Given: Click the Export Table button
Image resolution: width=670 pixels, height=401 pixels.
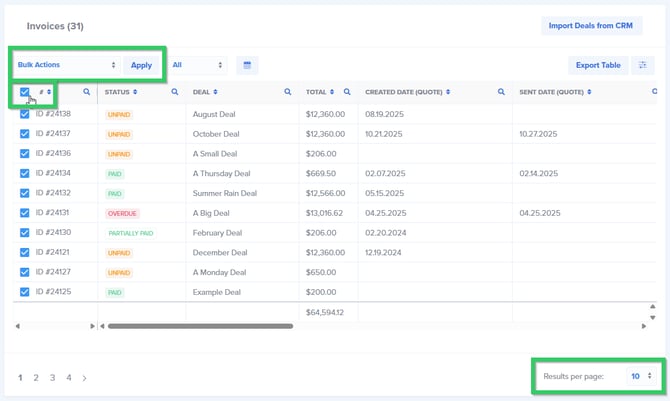Looking at the screenshot, I should click(597, 65).
